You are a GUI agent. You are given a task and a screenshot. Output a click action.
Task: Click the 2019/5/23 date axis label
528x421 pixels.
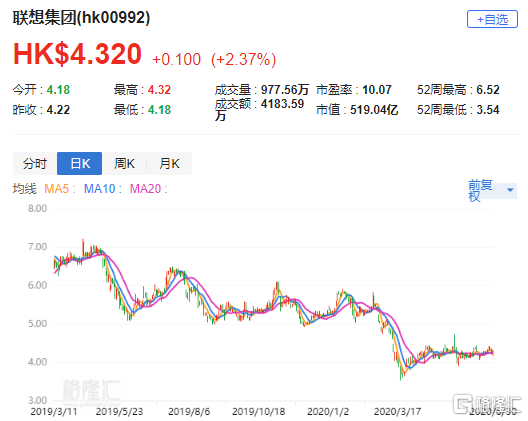(119, 412)
